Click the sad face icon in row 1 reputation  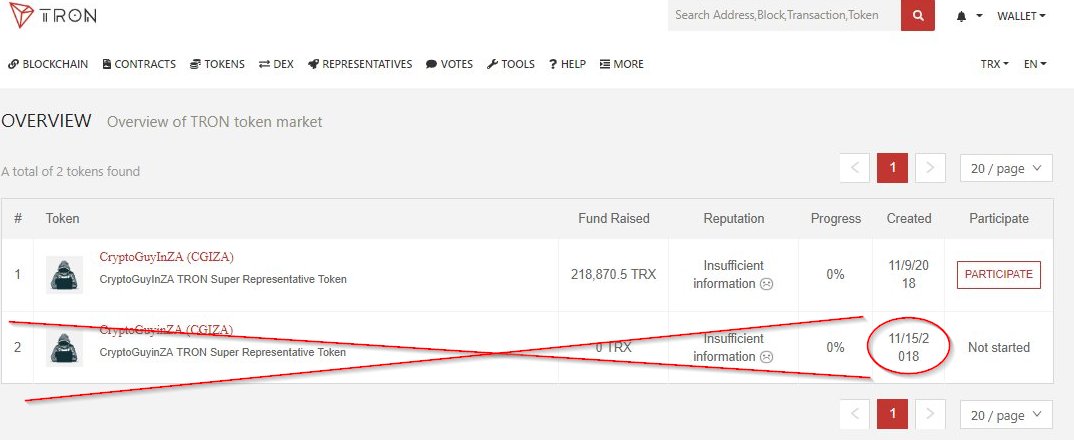767,284
